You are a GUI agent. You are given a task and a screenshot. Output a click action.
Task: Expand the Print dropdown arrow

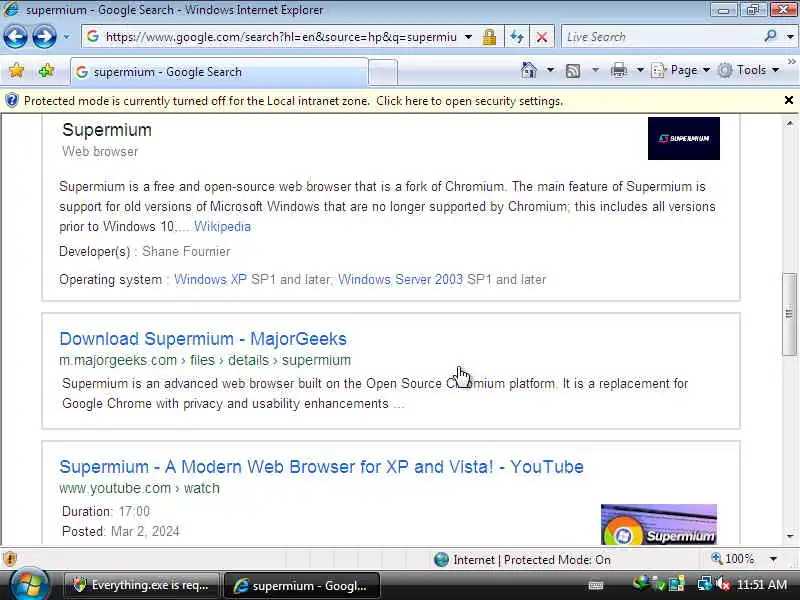click(640, 70)
